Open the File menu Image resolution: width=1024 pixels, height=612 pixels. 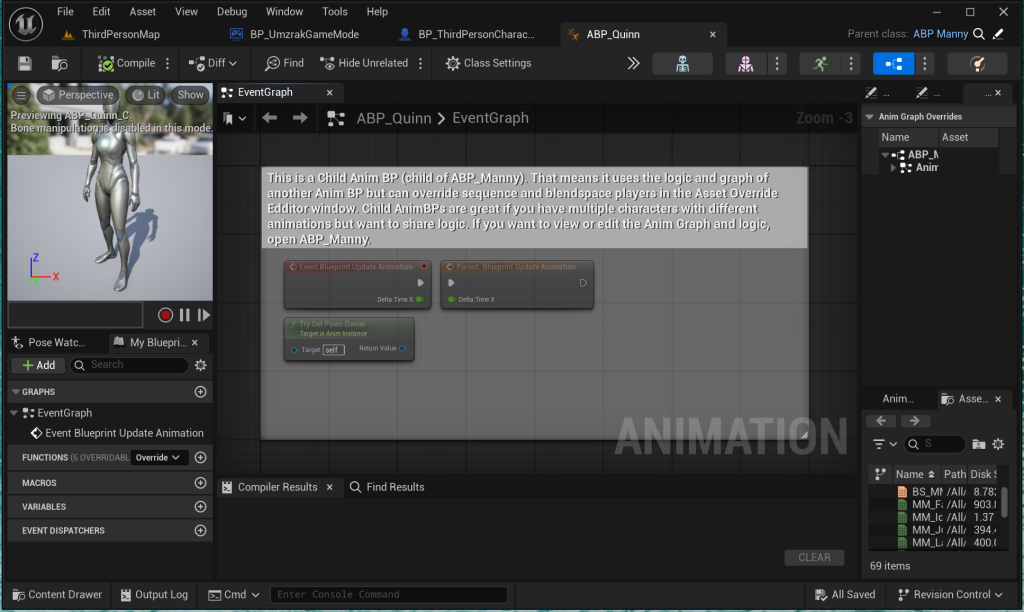pos(65,12)
